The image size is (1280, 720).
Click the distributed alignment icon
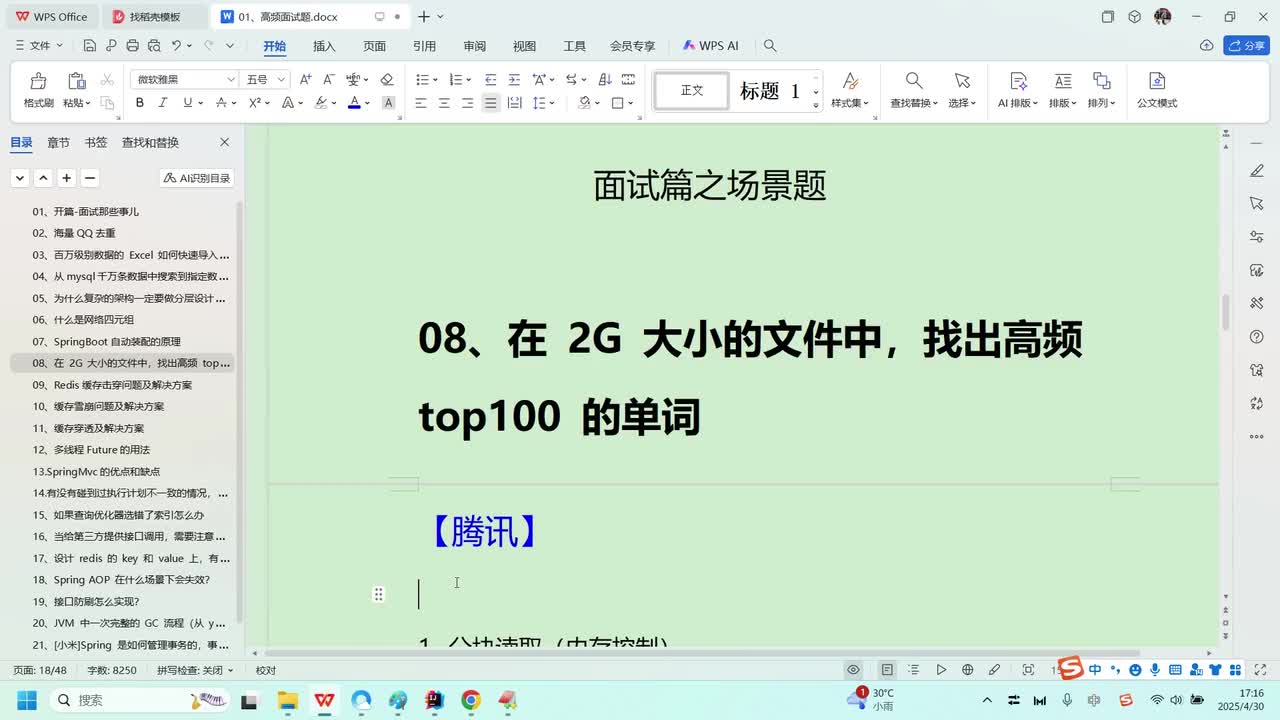coord(514,103)
